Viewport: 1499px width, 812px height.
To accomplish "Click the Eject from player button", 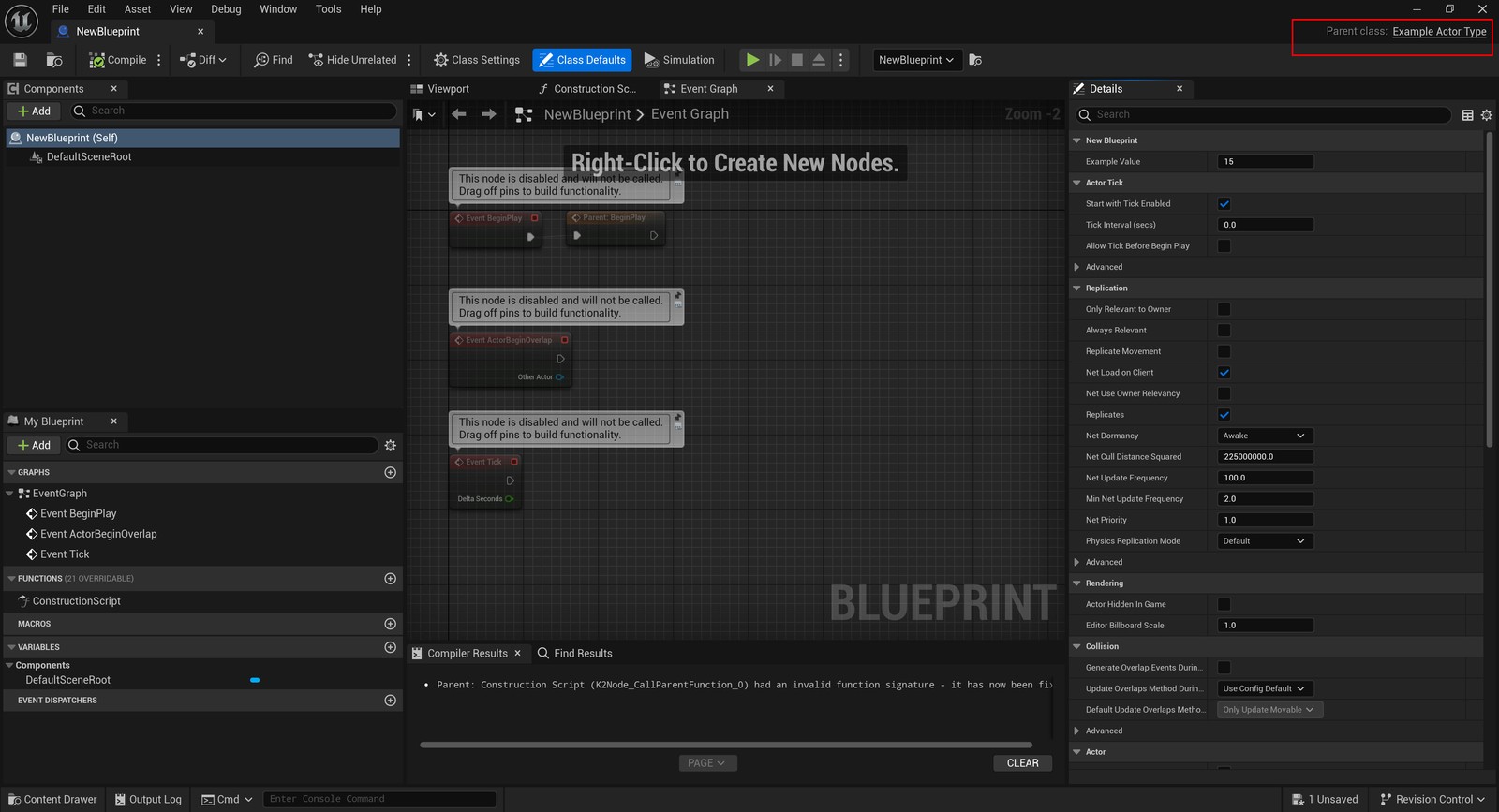I will point(819,60).
